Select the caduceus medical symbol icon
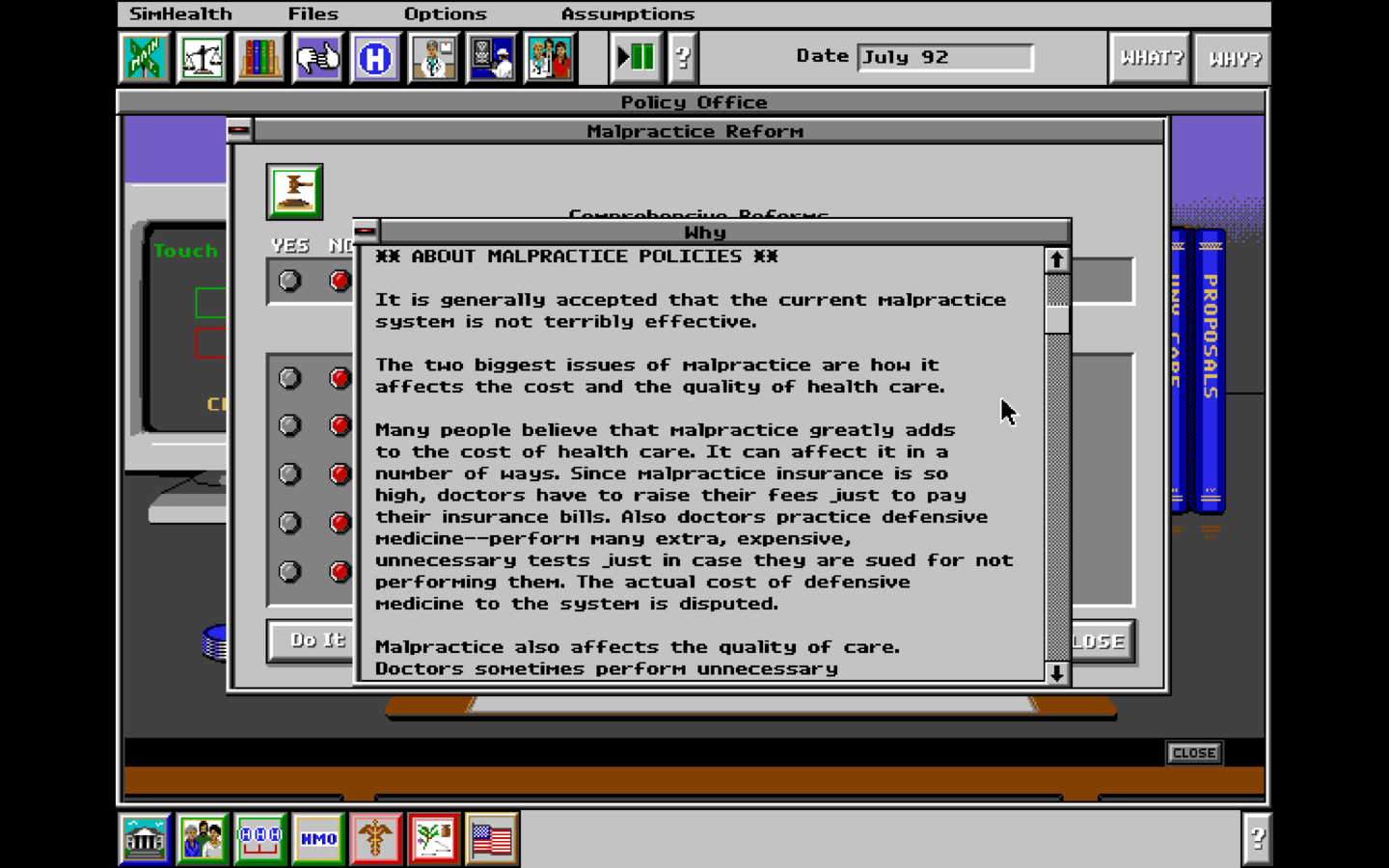The height and width of the screenshot is (868, 1389). click(376, 838)
